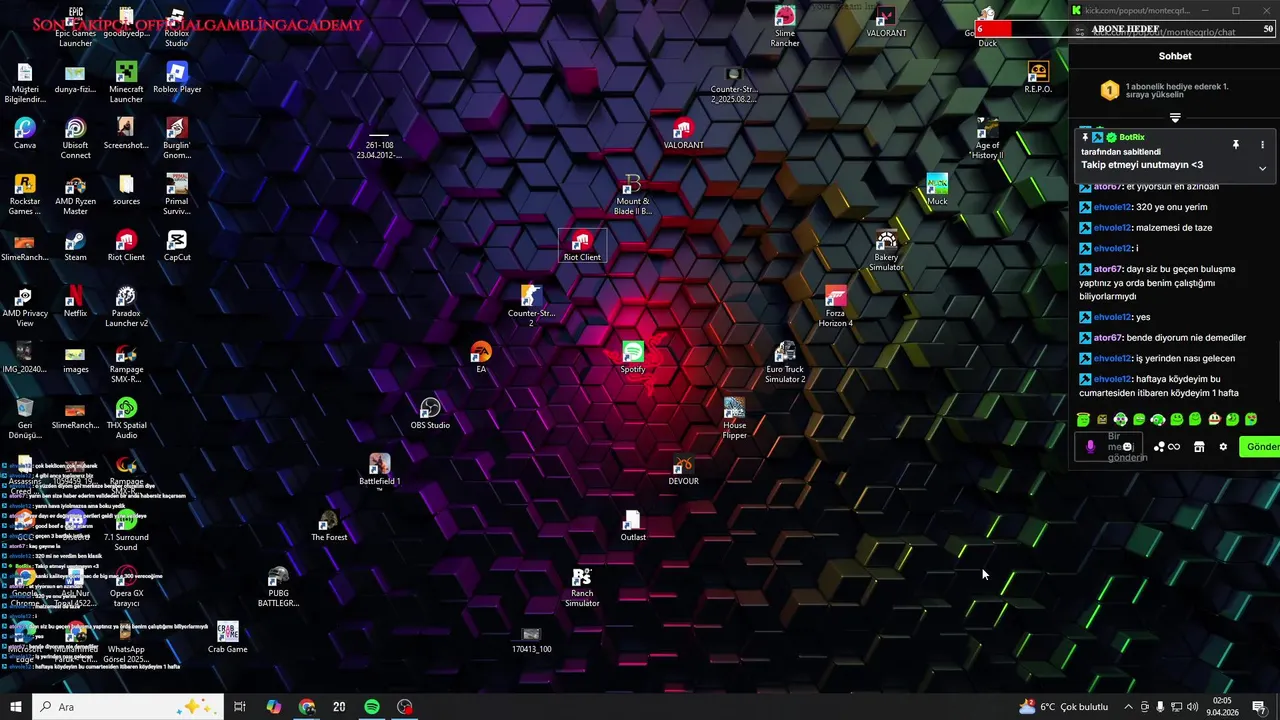Viewport: 1280px width, 720px height.
Task: Select the Riot Client icon beside Steam
Action: pos(126,246)
